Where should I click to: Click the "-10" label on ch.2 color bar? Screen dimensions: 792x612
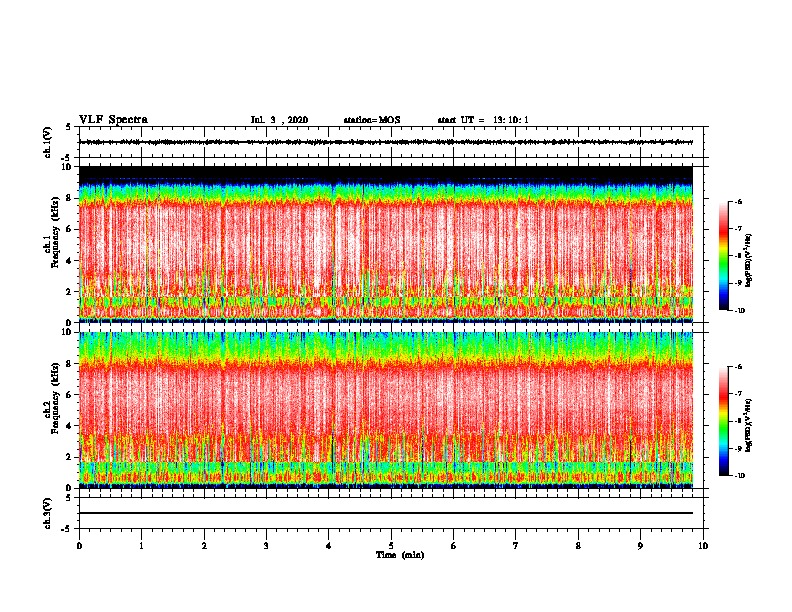click(x=739, y=476)
